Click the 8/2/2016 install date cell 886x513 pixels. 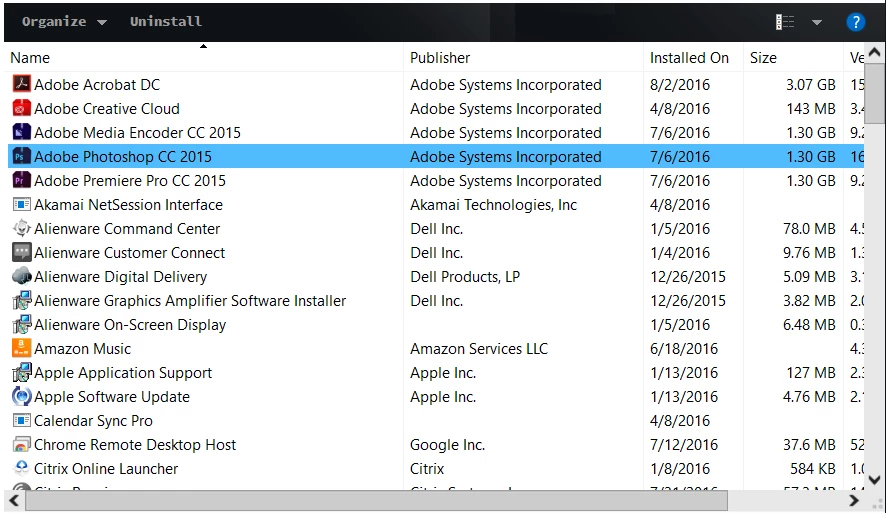(x=680, y=85)
